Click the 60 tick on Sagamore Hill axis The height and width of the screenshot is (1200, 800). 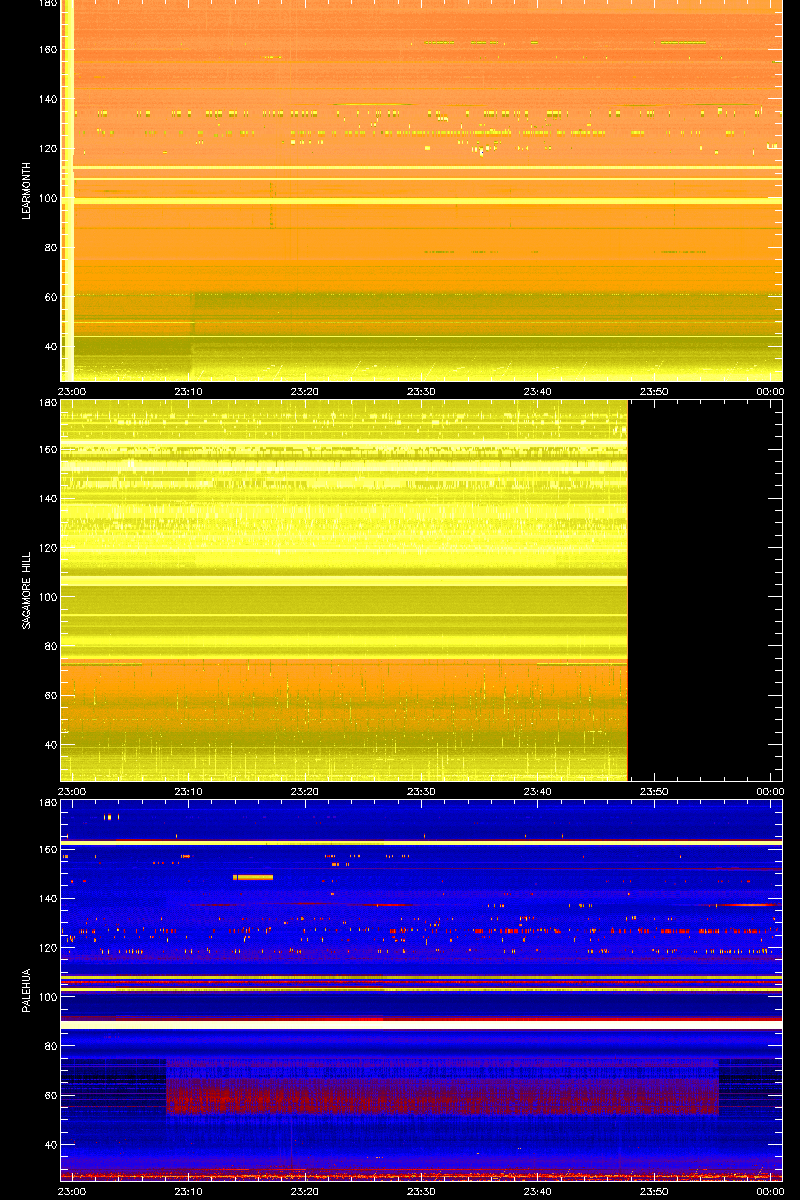[51, 696]
